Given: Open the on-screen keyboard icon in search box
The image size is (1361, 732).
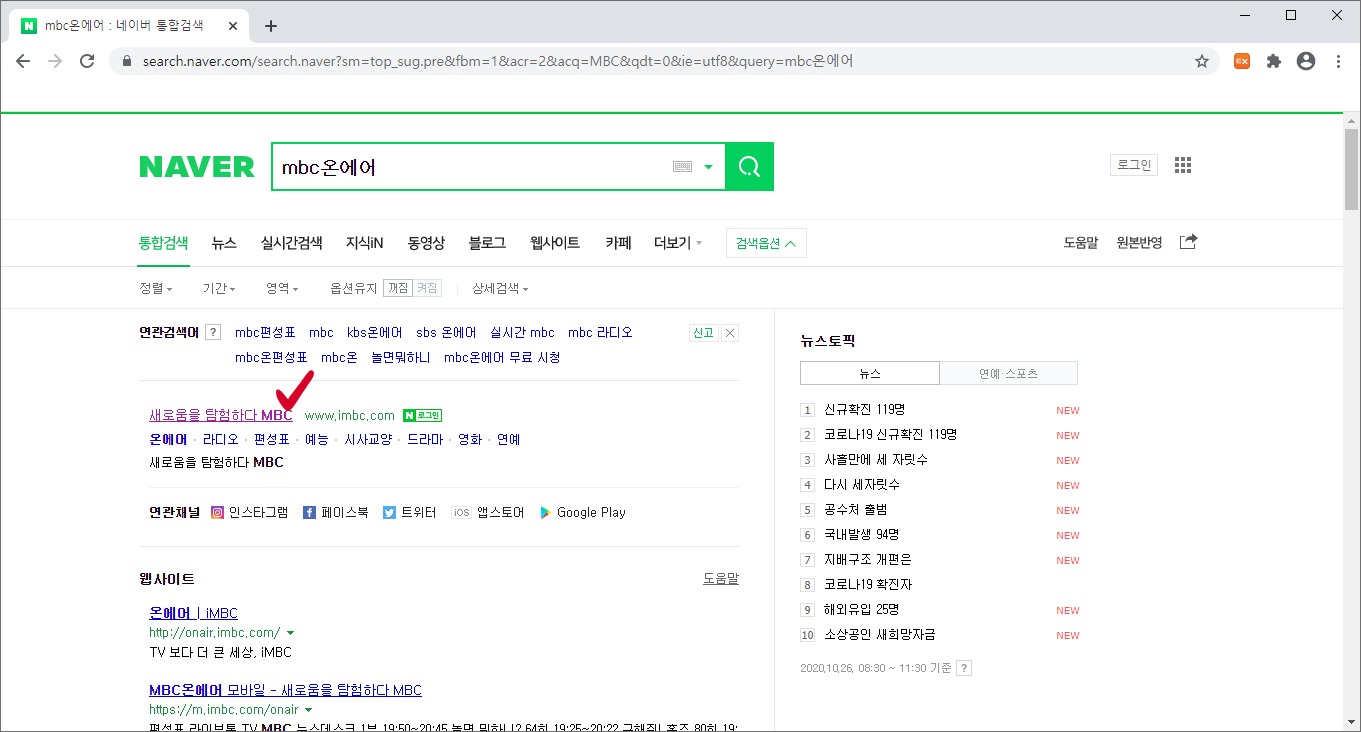Looking at the screenshot, I should [683, 167].
